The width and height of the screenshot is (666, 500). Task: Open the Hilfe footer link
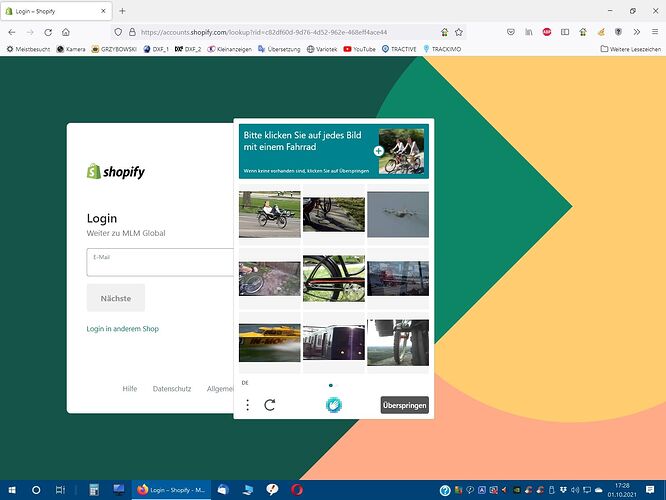pyautogui.click(x=130, y=389)
